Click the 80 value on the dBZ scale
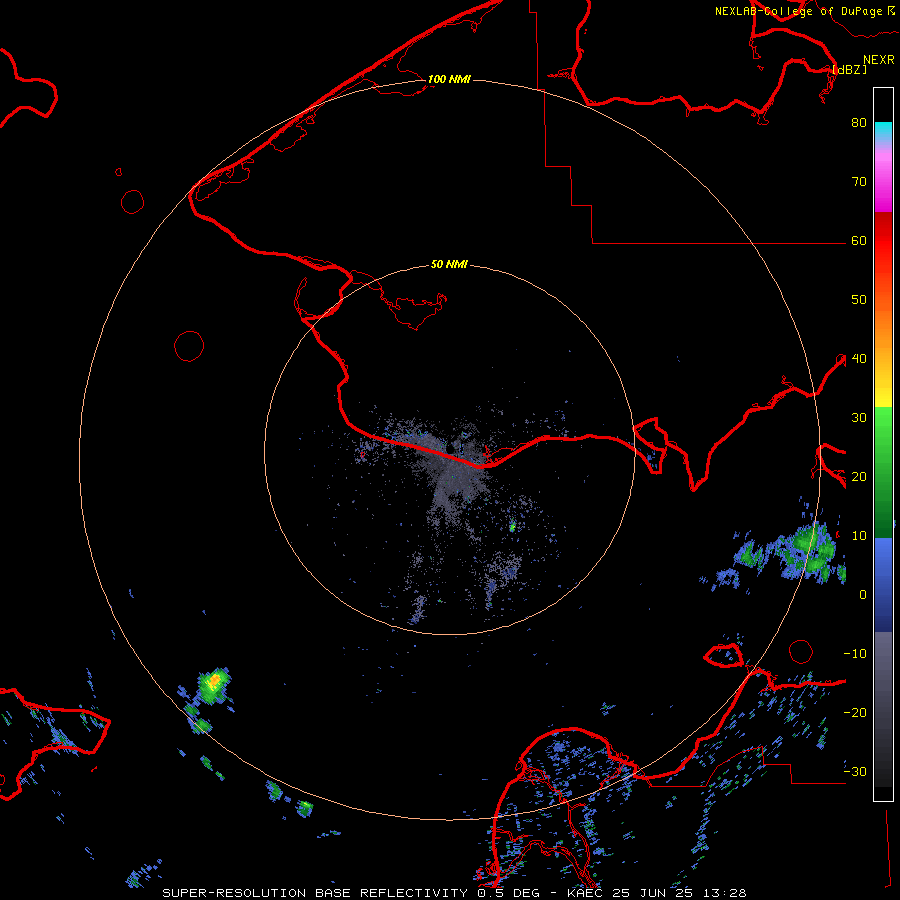This screenshot has height=900, width=900. (x=859, y=122)
